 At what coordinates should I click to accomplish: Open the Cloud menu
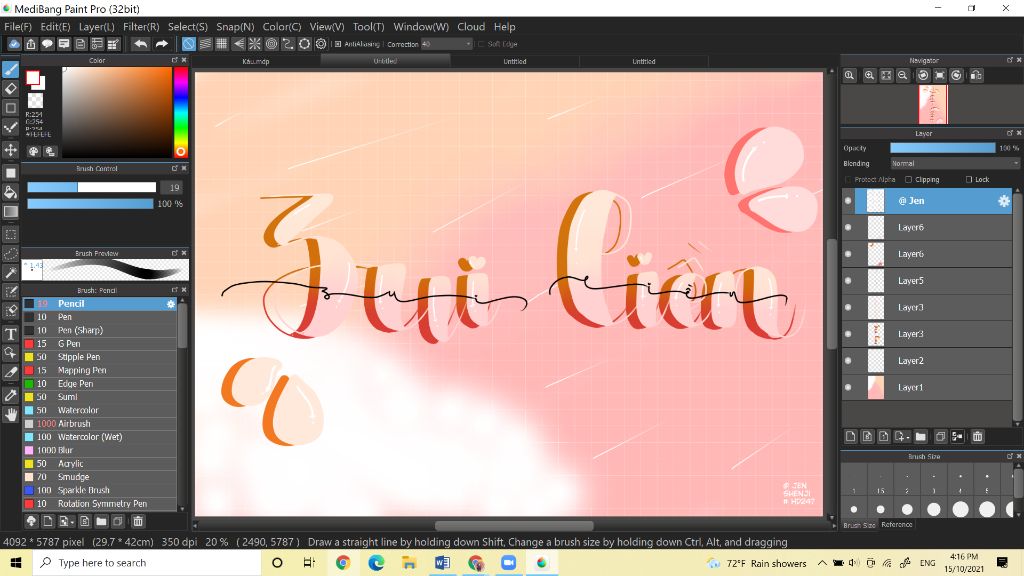(x=471, y=27)
